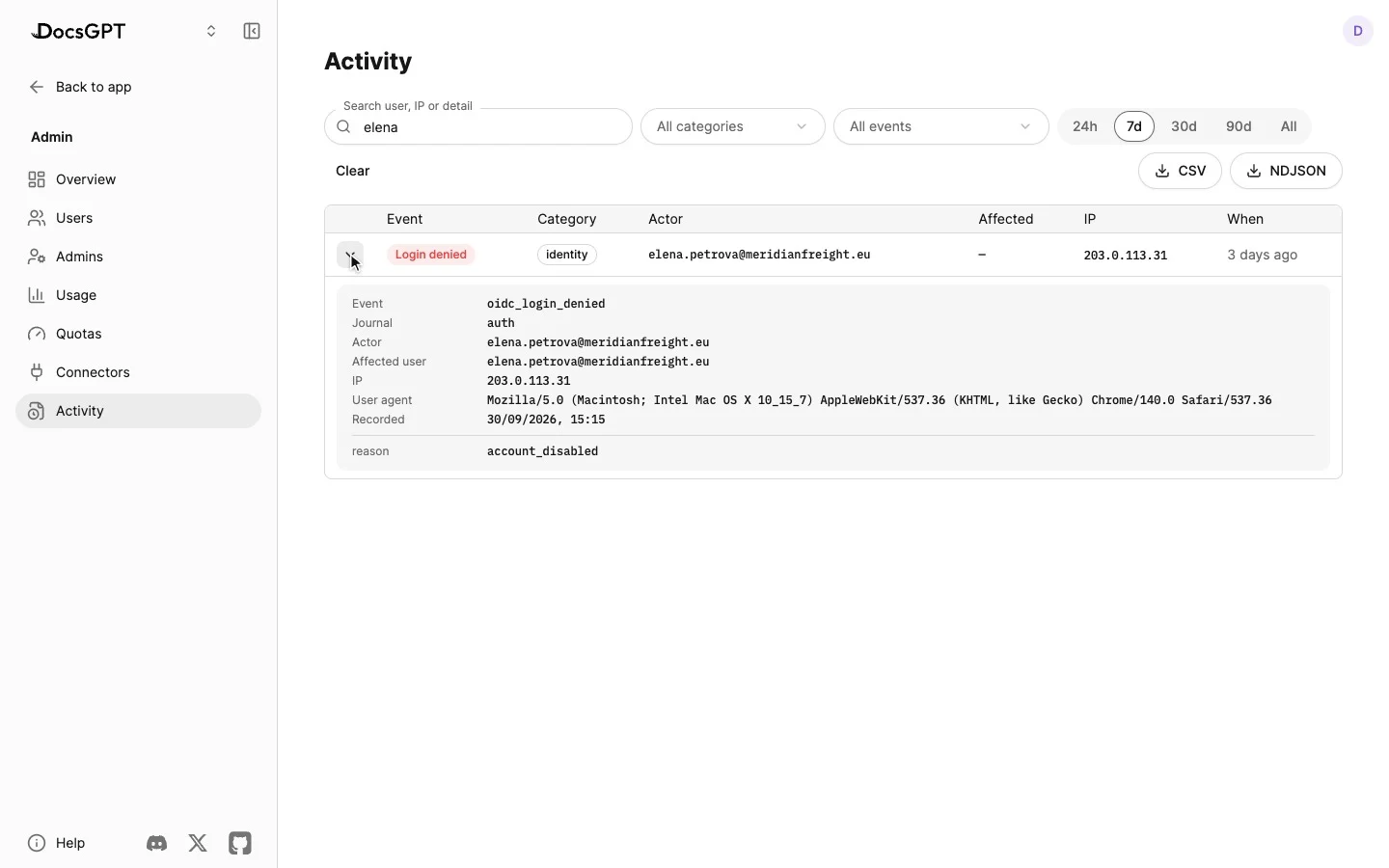Viewport: 1389px width, 868px height.
Task: Click the search magnifier icon
Action: click(x=343, y=126)
